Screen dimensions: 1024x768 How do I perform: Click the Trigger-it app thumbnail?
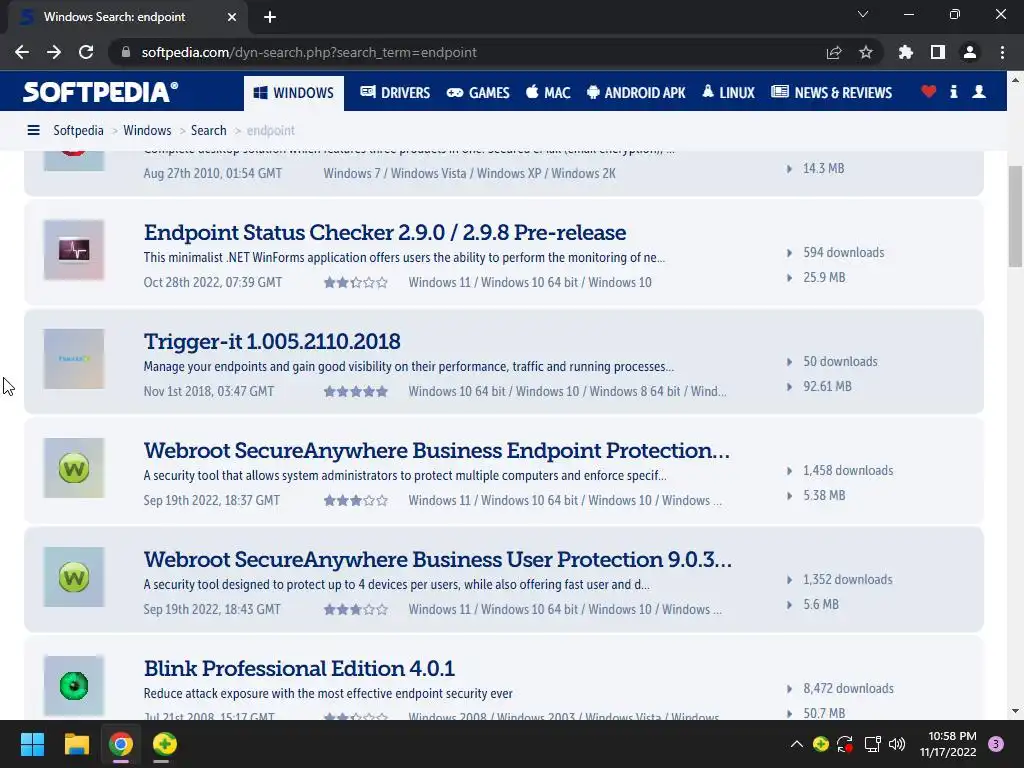pyautogui.click(x=74, y=359)
